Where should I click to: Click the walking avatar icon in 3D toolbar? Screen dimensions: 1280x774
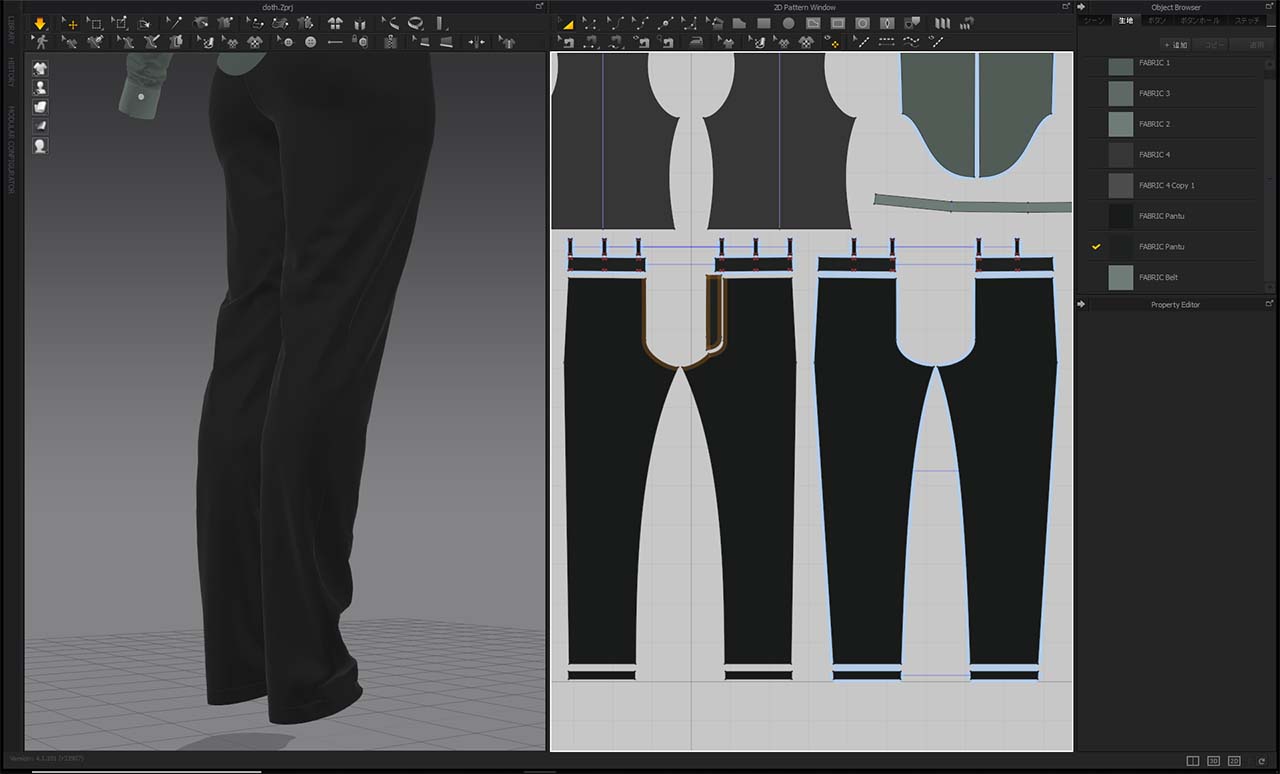click(x=41, y=41)
